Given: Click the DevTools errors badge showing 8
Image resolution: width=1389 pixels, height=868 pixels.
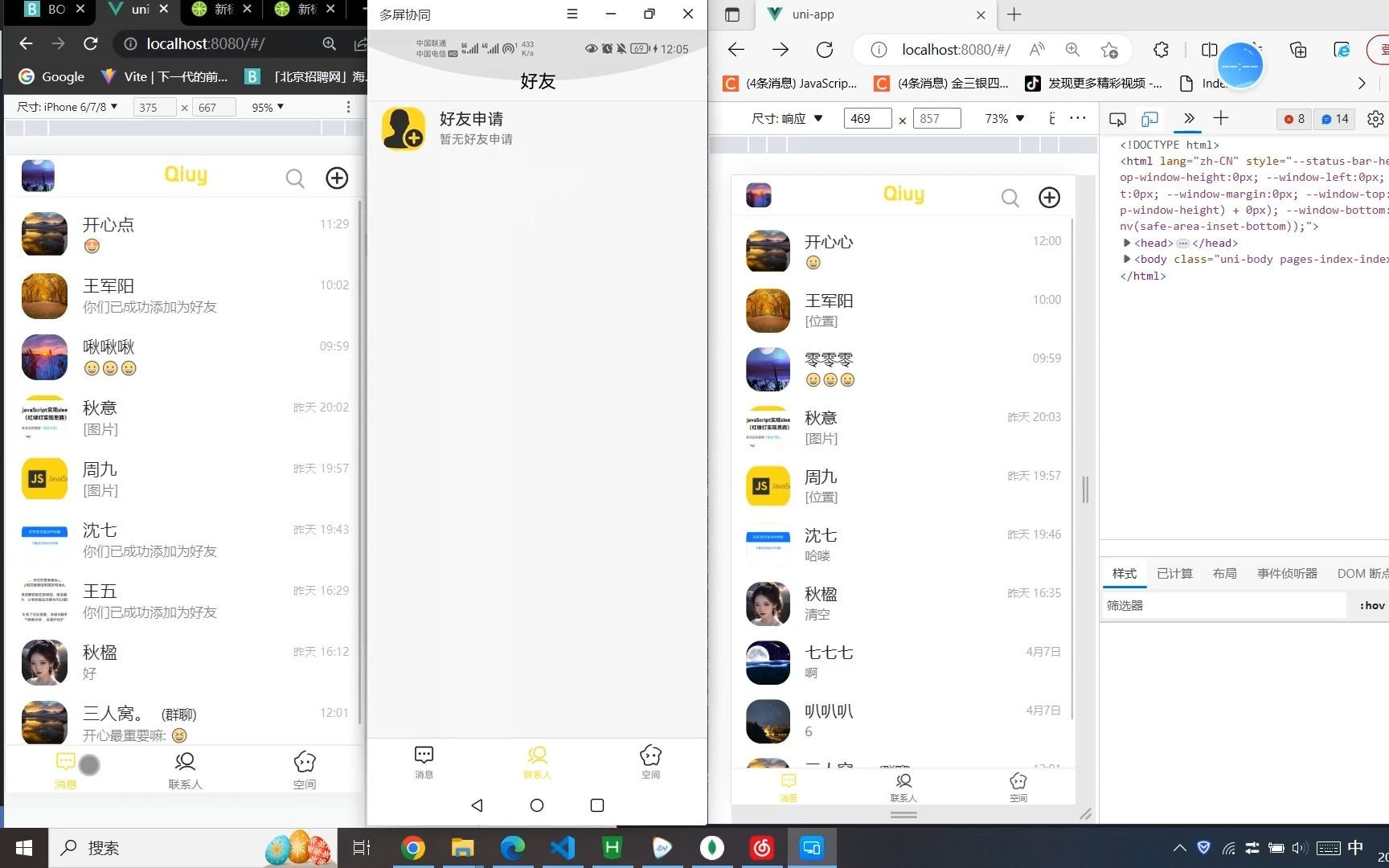Looking at the screenshot, I should point(1293,119).
